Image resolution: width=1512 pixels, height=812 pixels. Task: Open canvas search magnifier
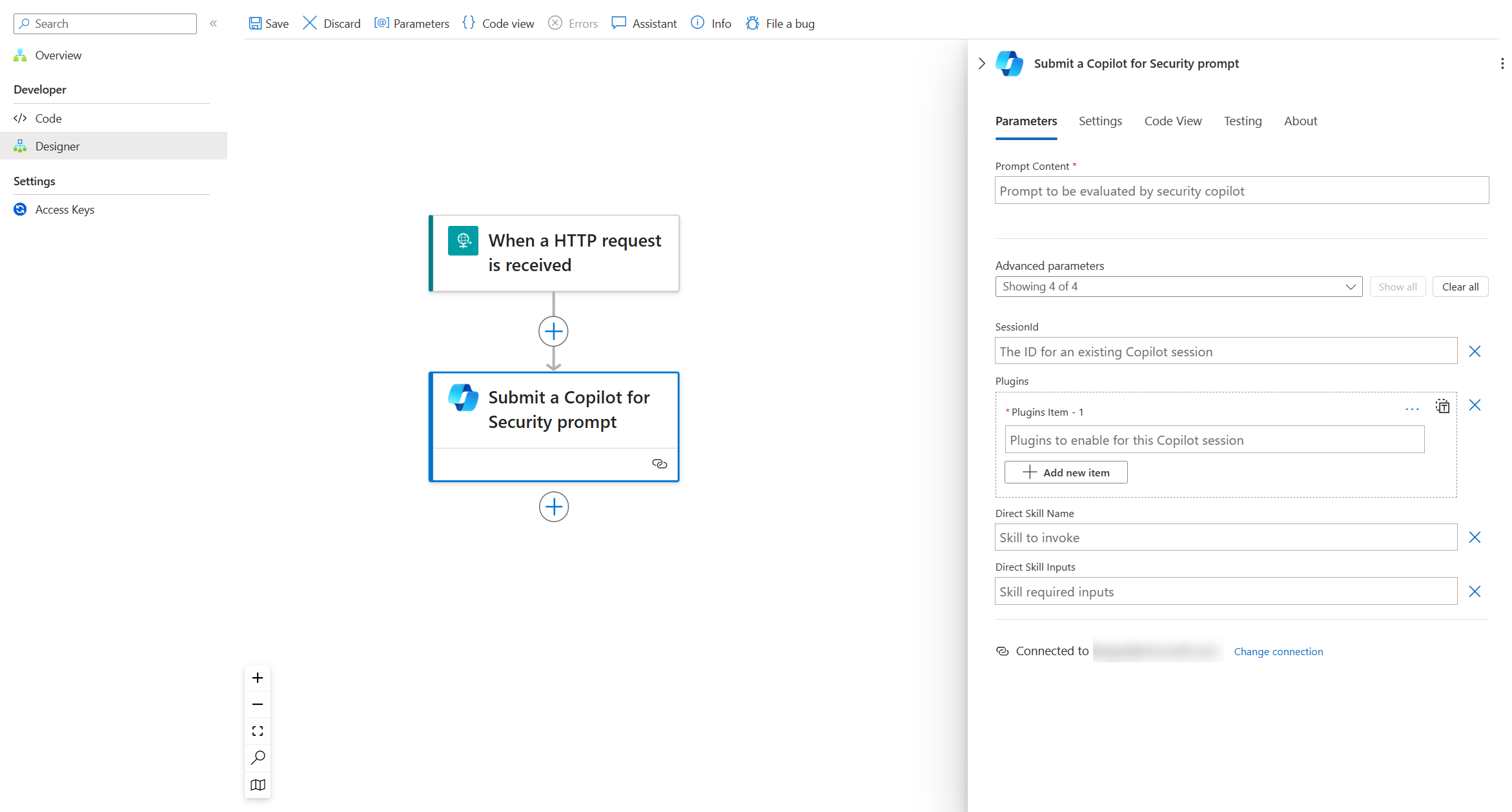258,758
